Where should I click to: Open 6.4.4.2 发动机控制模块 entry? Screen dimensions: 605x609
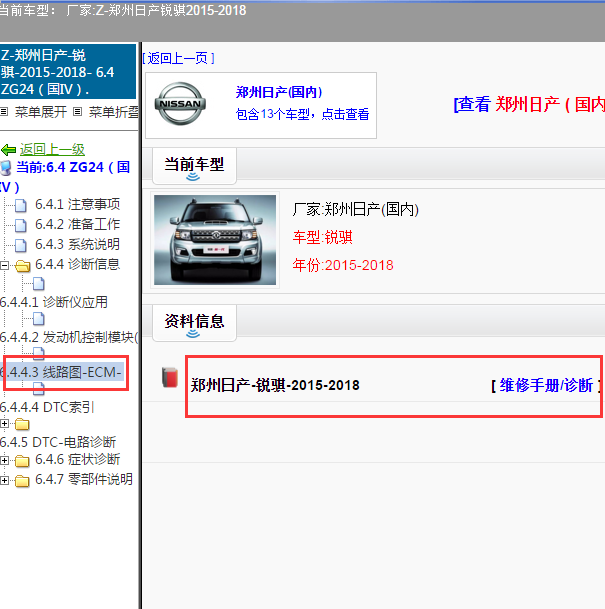[x=69, y=337]
